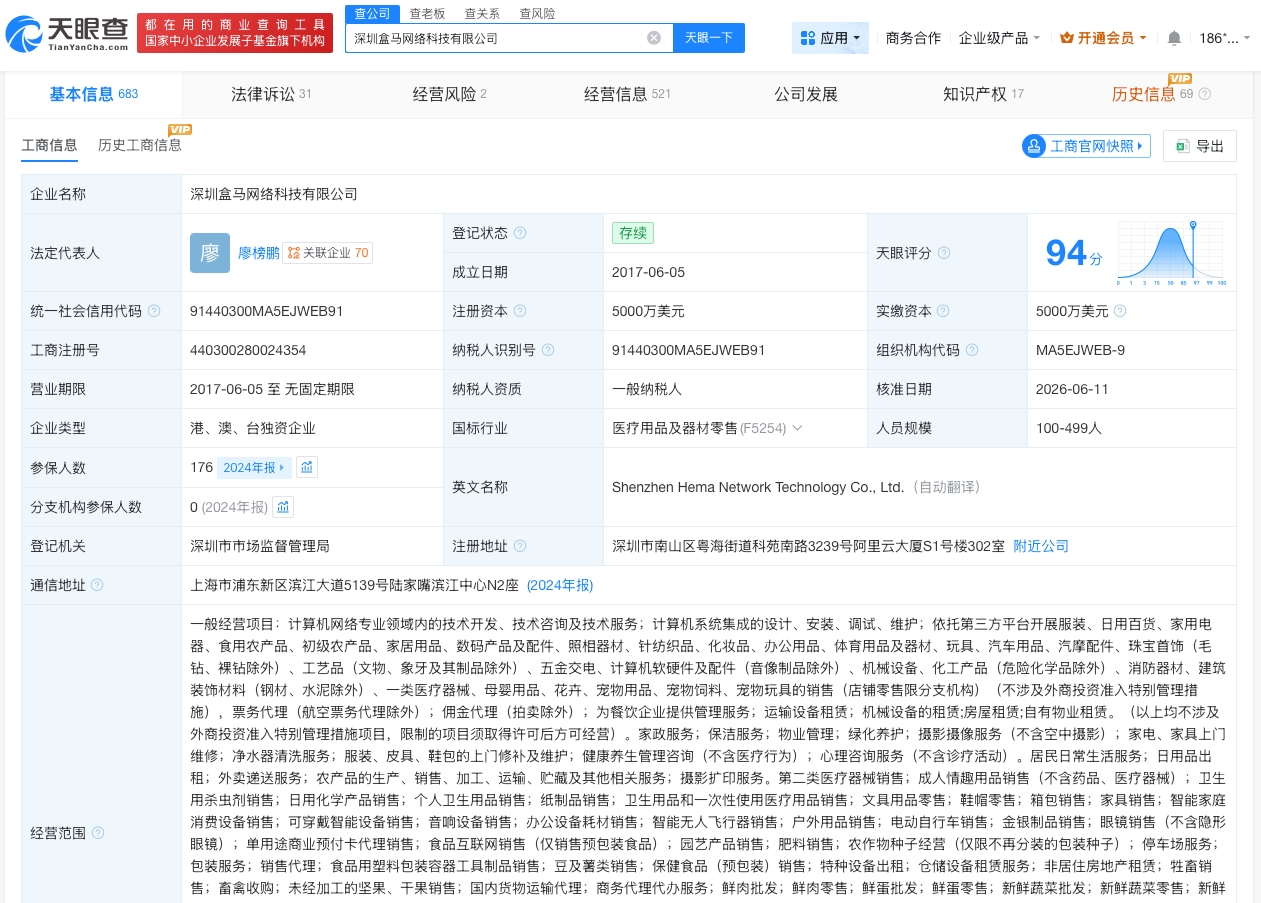Open legal representative 廖榜鹏's profile
Image resolution: width=1261 pixels, height=903 pixels.
[258, 253]
